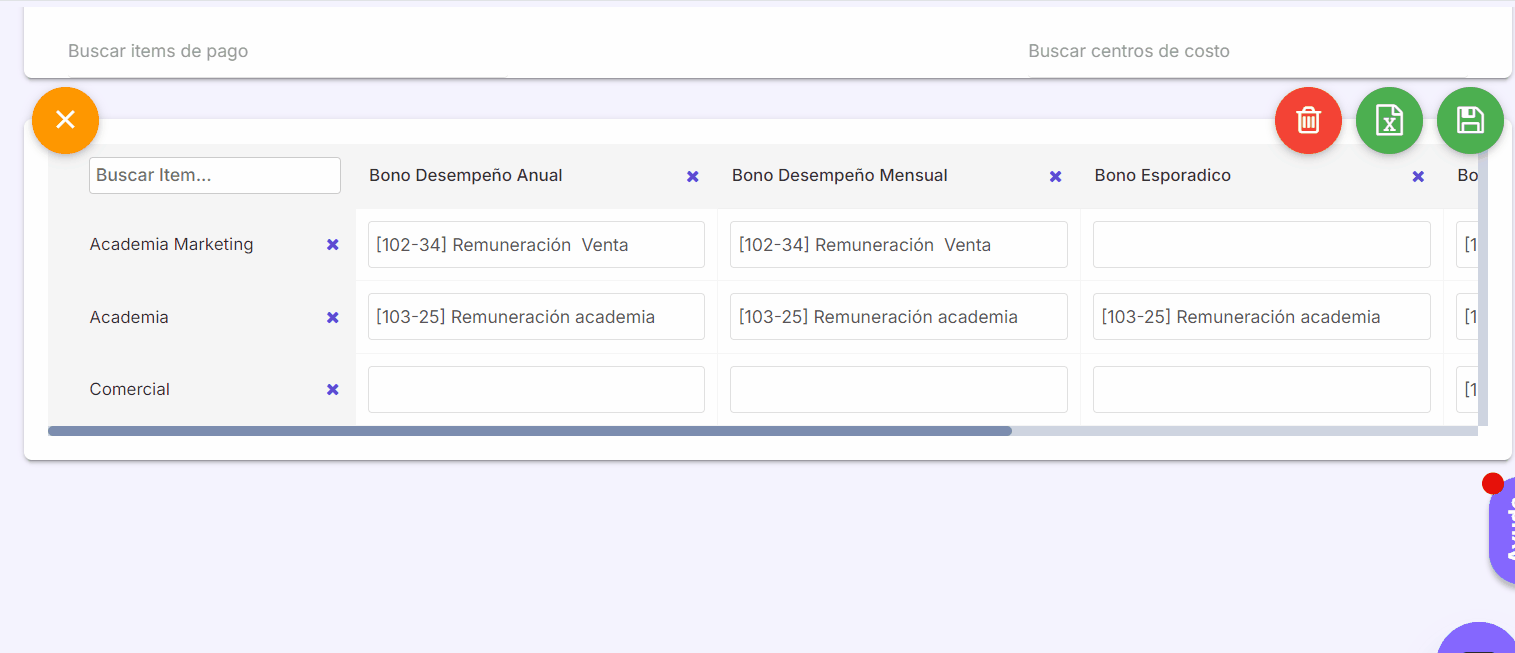Remove the Academia row
This screenshot has height=653, width=1515.
pyautogui.click(x=333, y=318)
